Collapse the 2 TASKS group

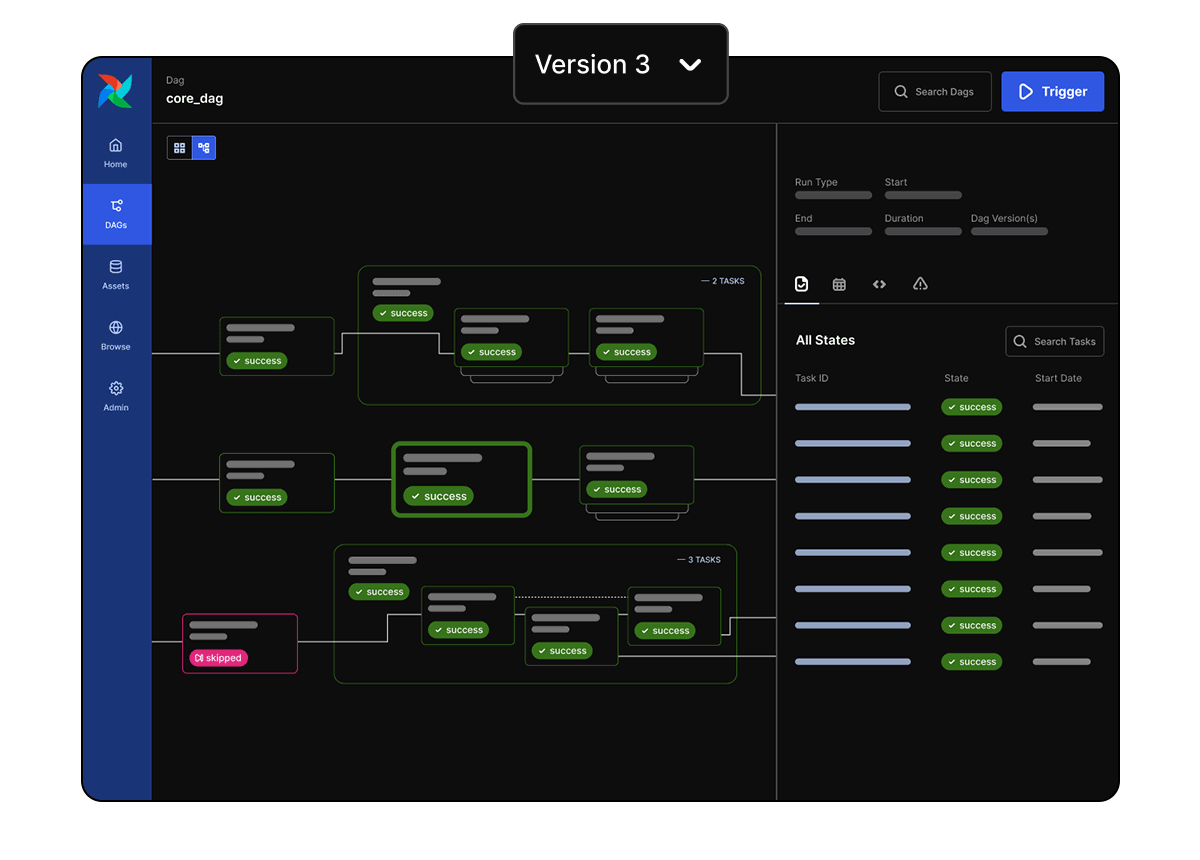pos(723,281)
